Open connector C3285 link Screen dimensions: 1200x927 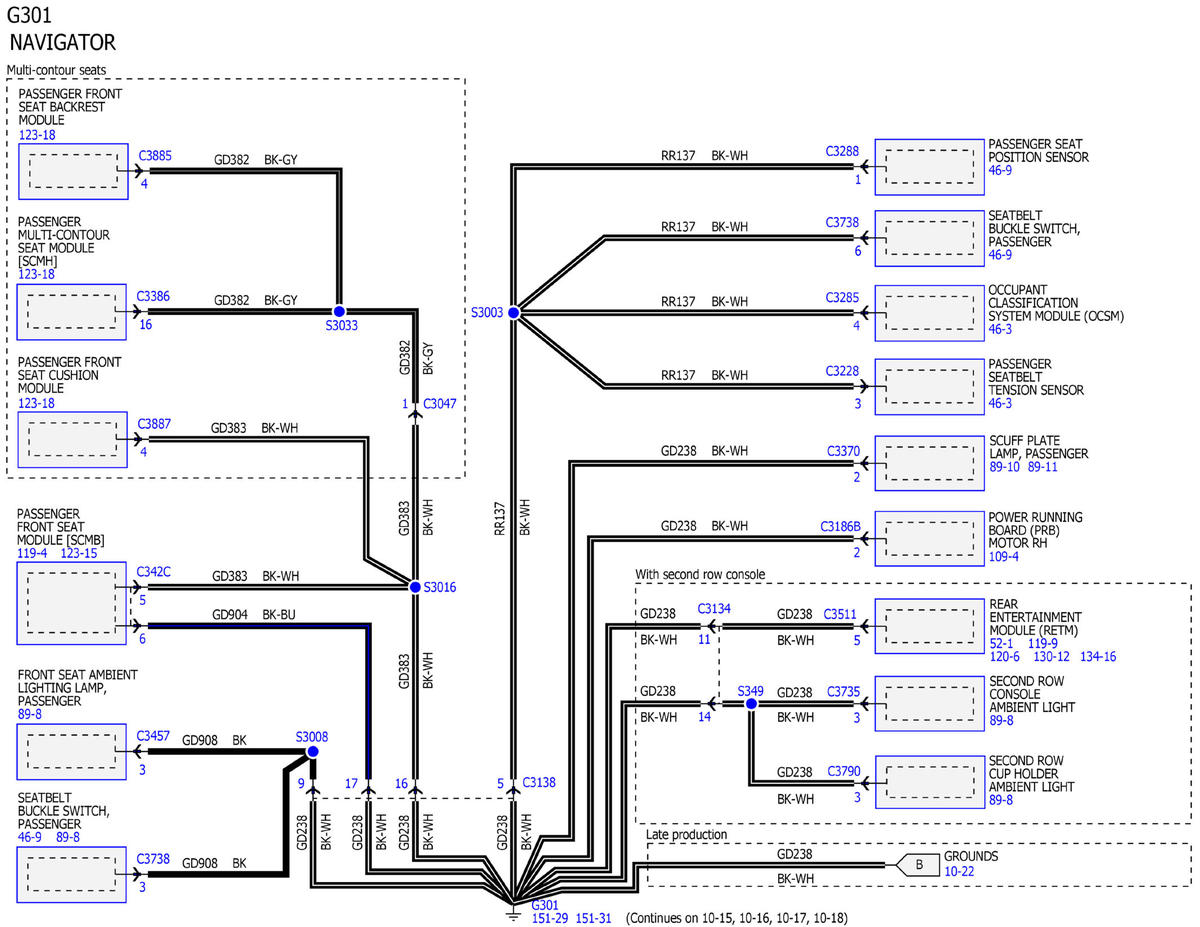click(842, 297)
